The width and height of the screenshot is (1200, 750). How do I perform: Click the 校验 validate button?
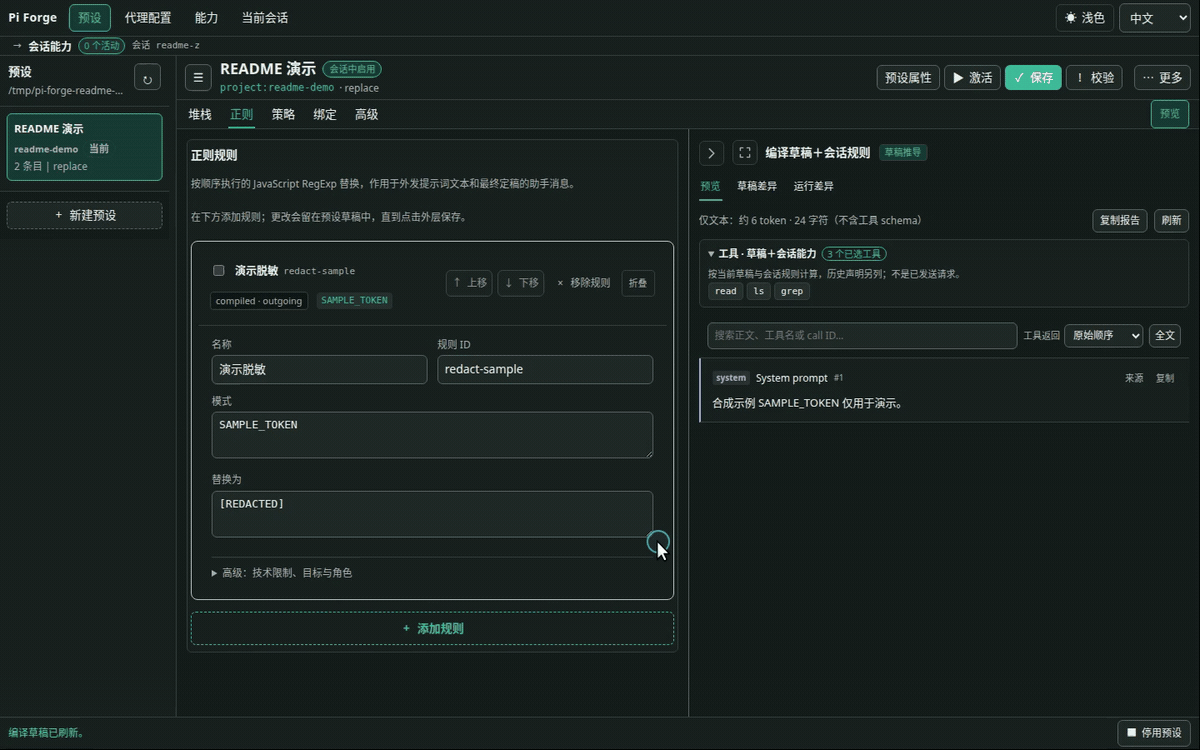click(x=1094, y=78)
